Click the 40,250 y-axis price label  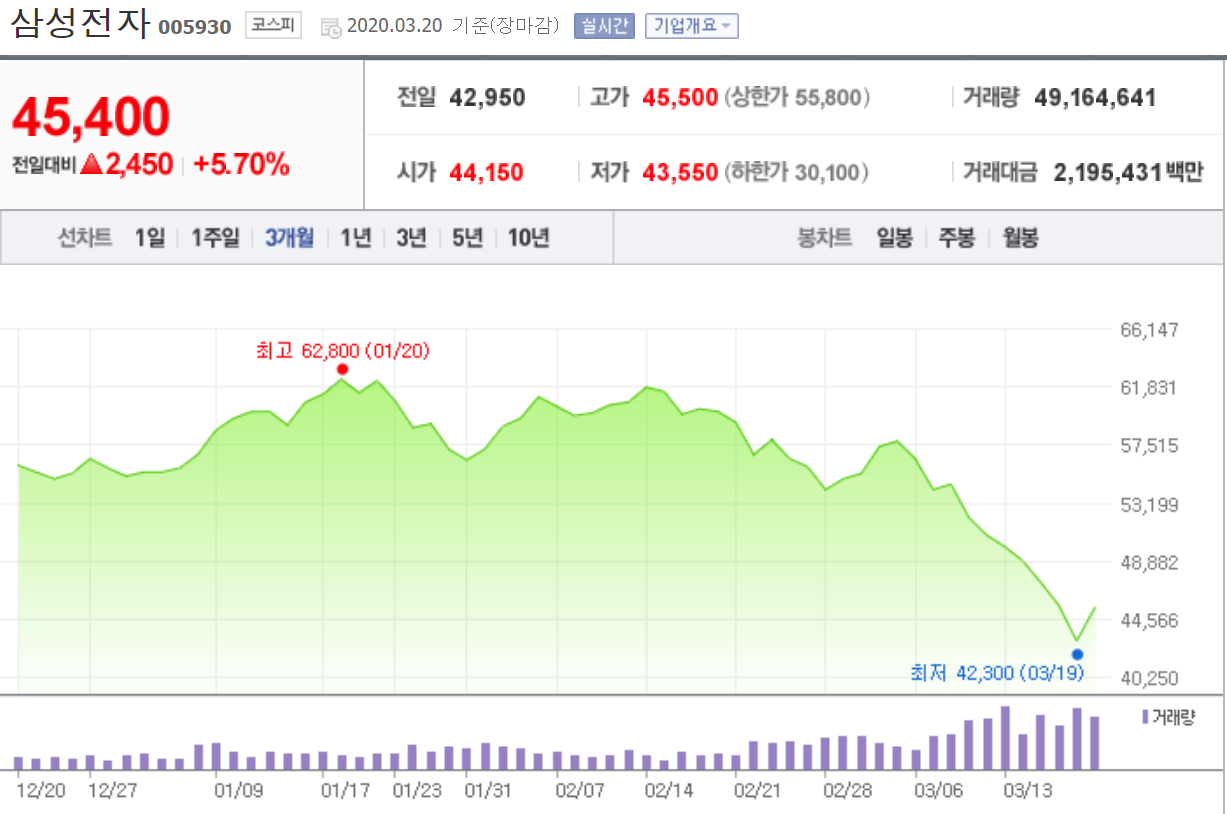coord(1149,678)
